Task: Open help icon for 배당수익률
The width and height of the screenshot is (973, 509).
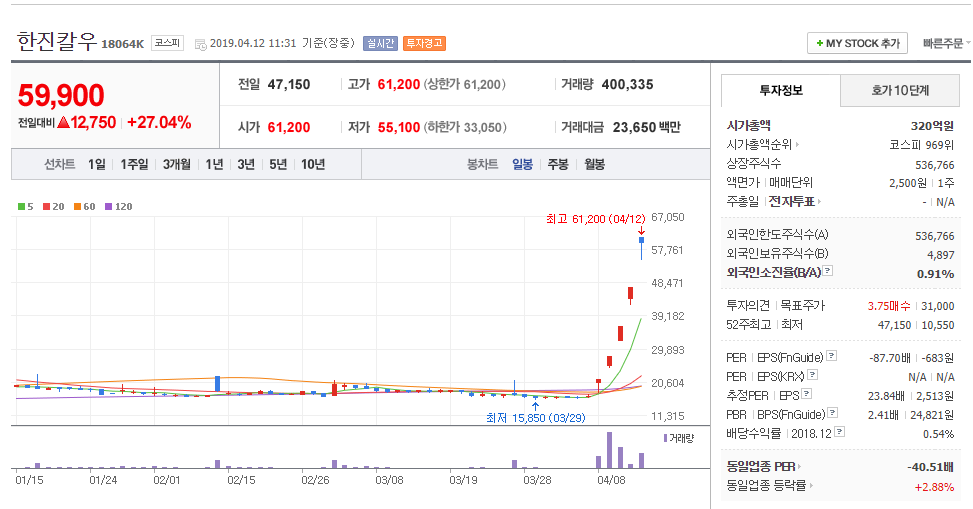Action: tap(840, 431)
